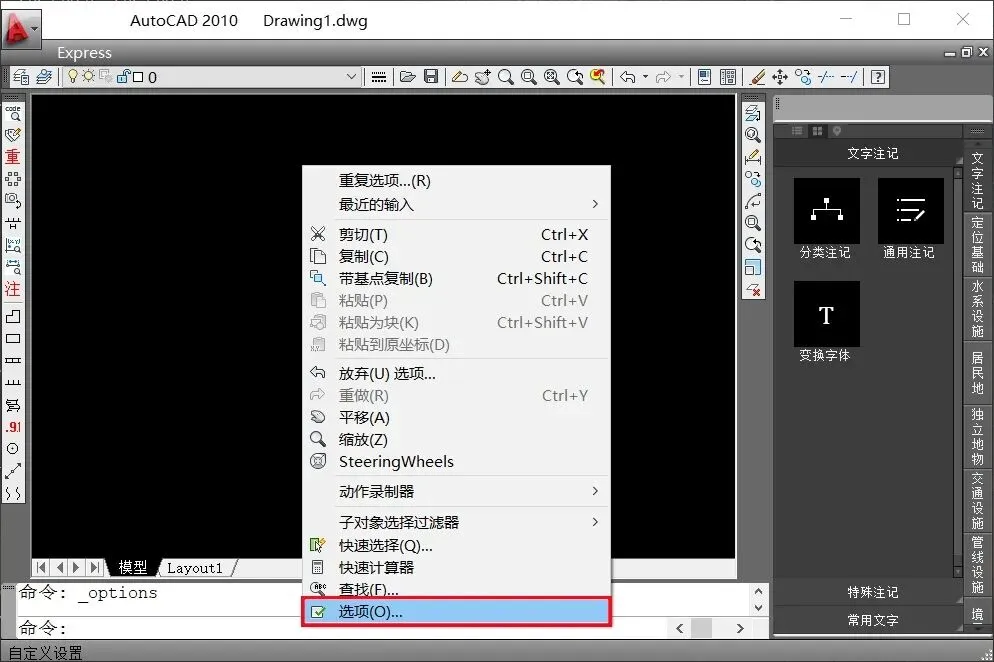Click the top magnifier in vertical toolbar

(753, 135)
